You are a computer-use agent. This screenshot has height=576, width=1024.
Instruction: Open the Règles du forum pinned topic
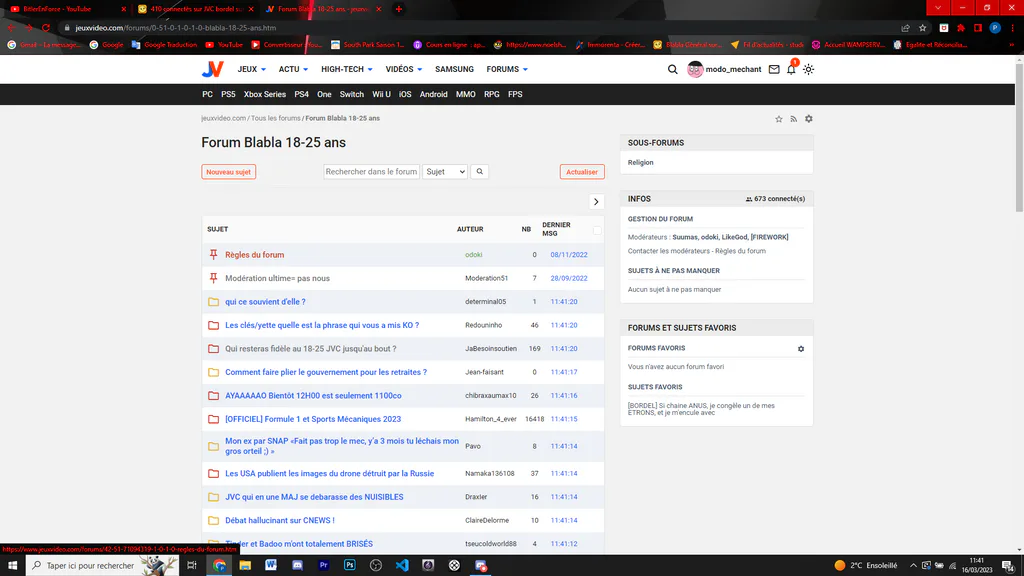[x=255, y=255]
